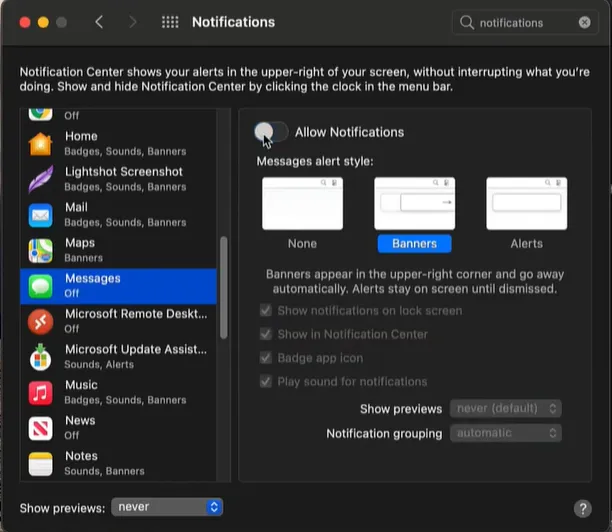The width and height of the screenshot is (612, 532).
Task: Click the Home app icon in list
Action: click(40, 144)
